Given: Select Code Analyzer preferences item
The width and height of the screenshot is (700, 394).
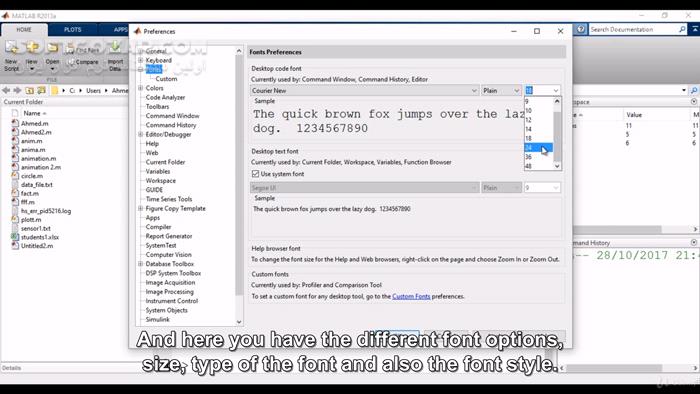Looking at the screenshot, I should (x=165, y=97).
